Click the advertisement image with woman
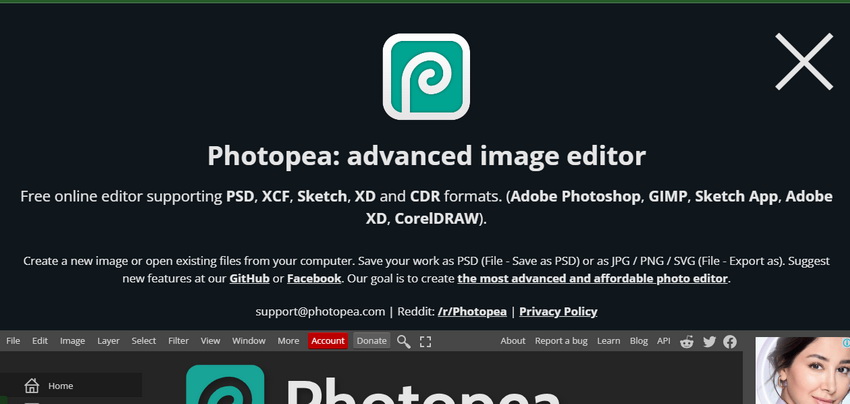 [x=803, y=370]
